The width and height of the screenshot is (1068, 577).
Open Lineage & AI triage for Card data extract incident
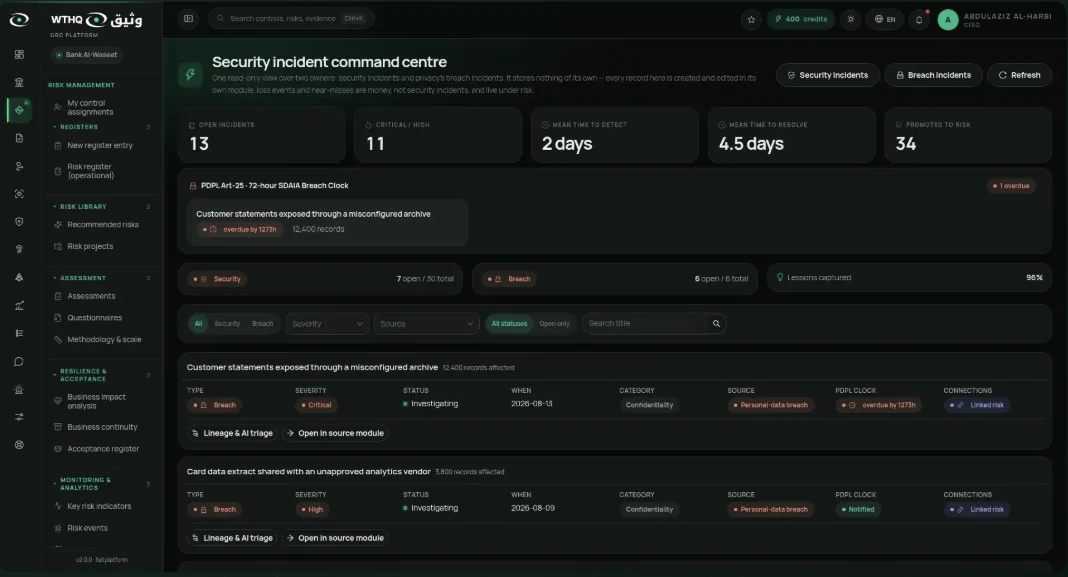tap(232, 538)
